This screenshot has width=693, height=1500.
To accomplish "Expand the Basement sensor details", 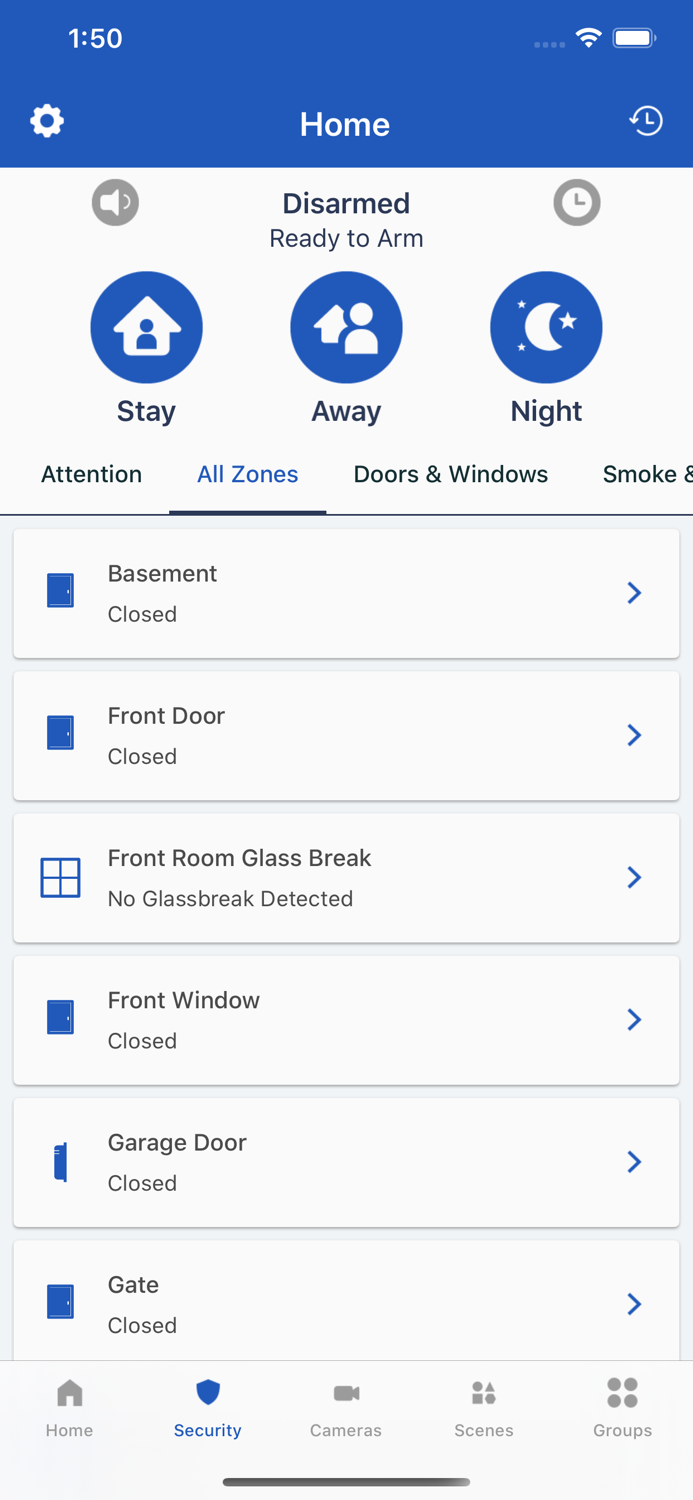I will click(x=346, y=593).
